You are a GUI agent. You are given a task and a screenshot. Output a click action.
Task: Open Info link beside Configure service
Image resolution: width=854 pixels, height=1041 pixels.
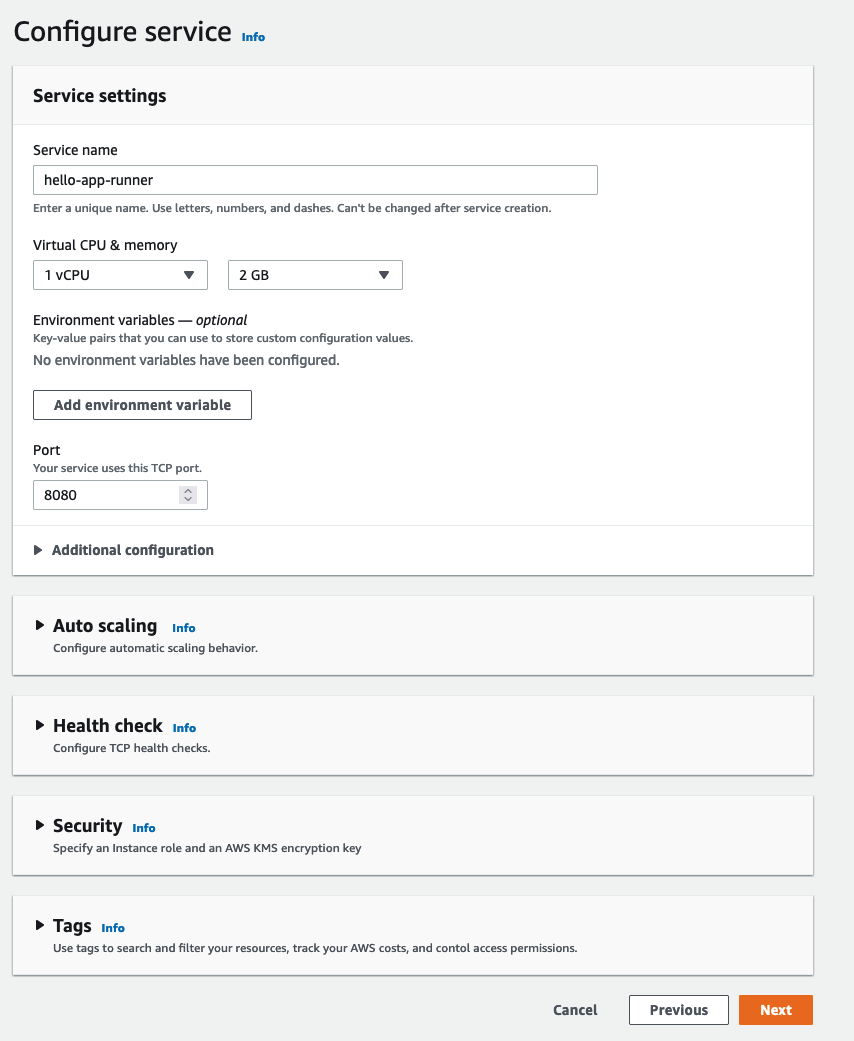pos(253,37)
